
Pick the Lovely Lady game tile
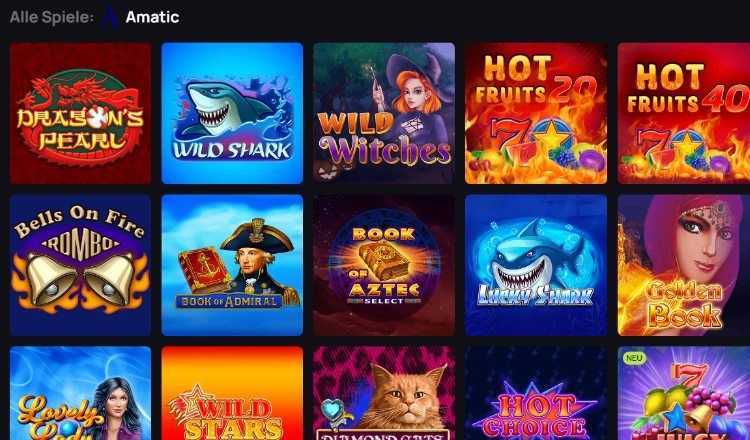[x=80, y=393]
